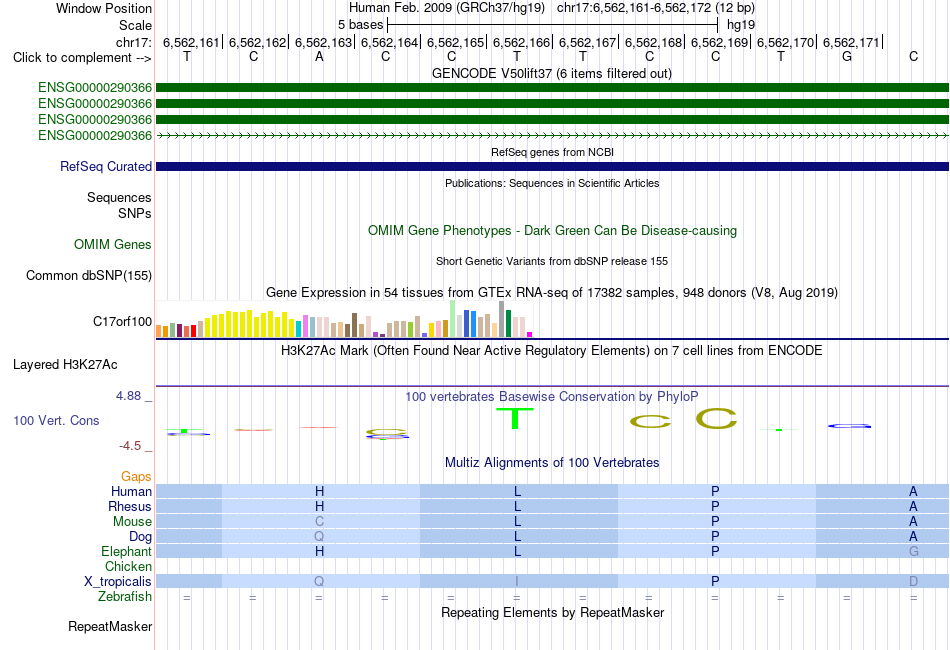This screenshot has width=950, height=650.
Task: Click the RepeatMasker track label
Action: [110, 626]
